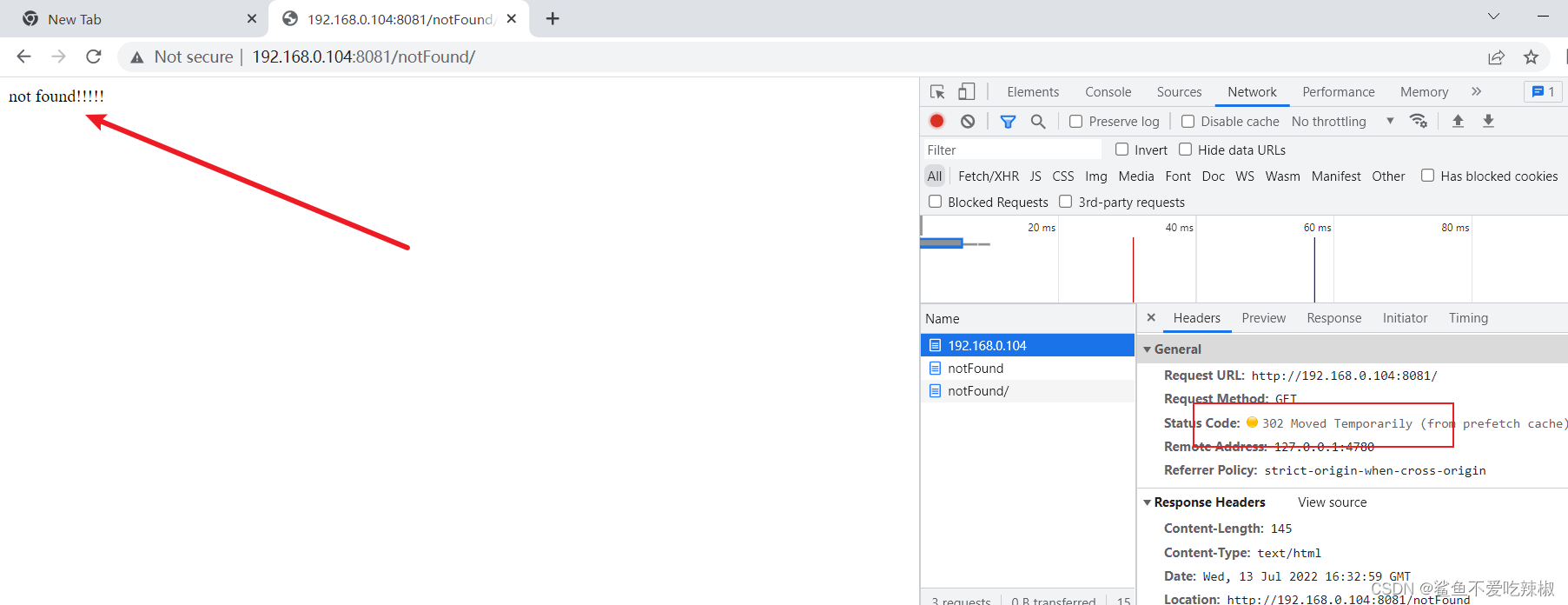Open network search magnifier icon
This screenshot has width=1568, height=605.
tap(1038, 122)
